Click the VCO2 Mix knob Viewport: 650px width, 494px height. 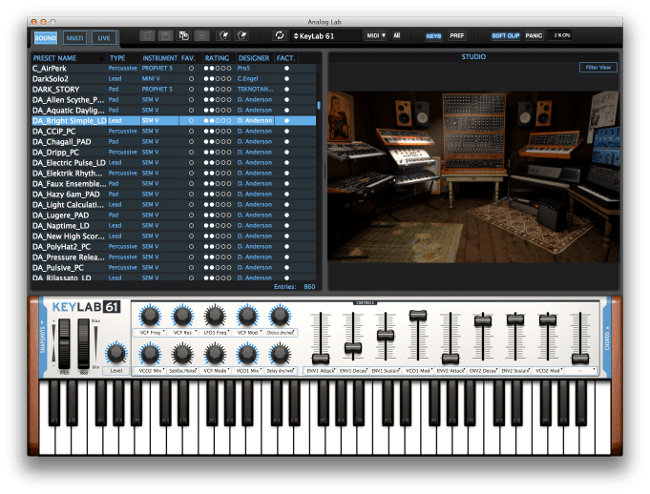(150, 354)
